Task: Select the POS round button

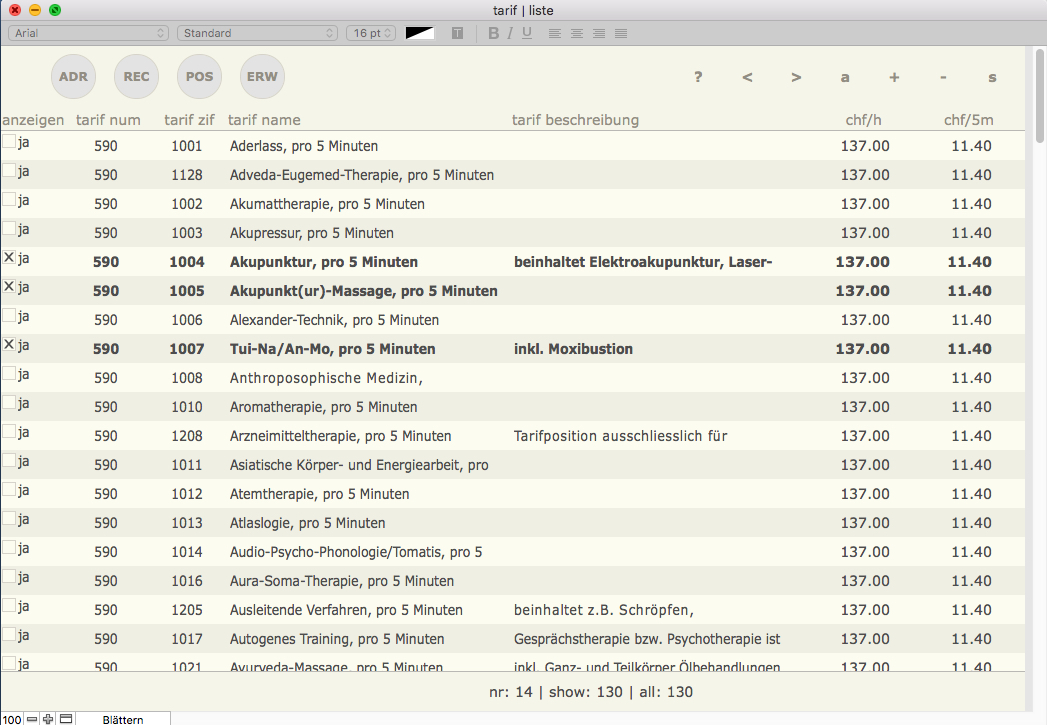Action: point(200,77)
